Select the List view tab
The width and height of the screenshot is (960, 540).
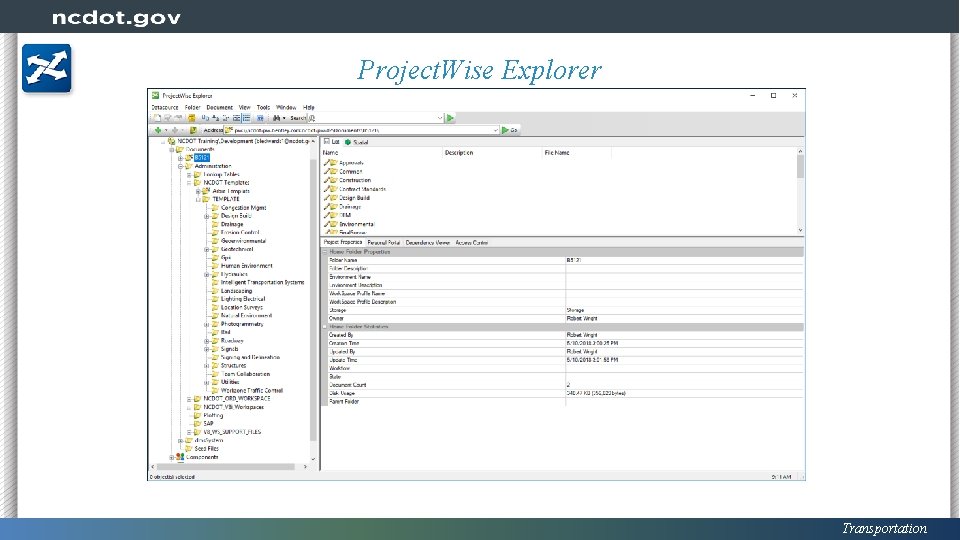(332, 142)
